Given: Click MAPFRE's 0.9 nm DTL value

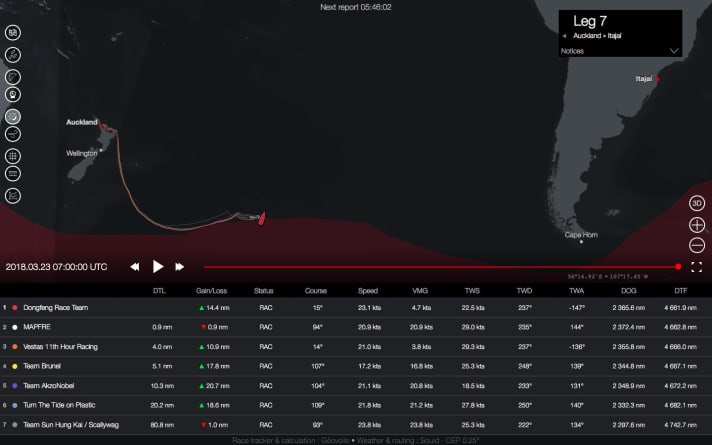Looking at the screenshot, I should click(162, 327).
